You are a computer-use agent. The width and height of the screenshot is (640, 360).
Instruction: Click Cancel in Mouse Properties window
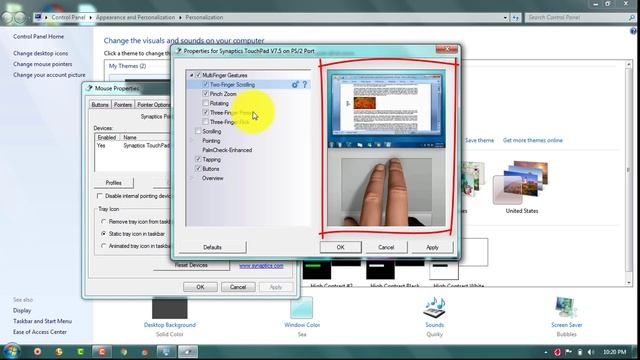point(238,287)
